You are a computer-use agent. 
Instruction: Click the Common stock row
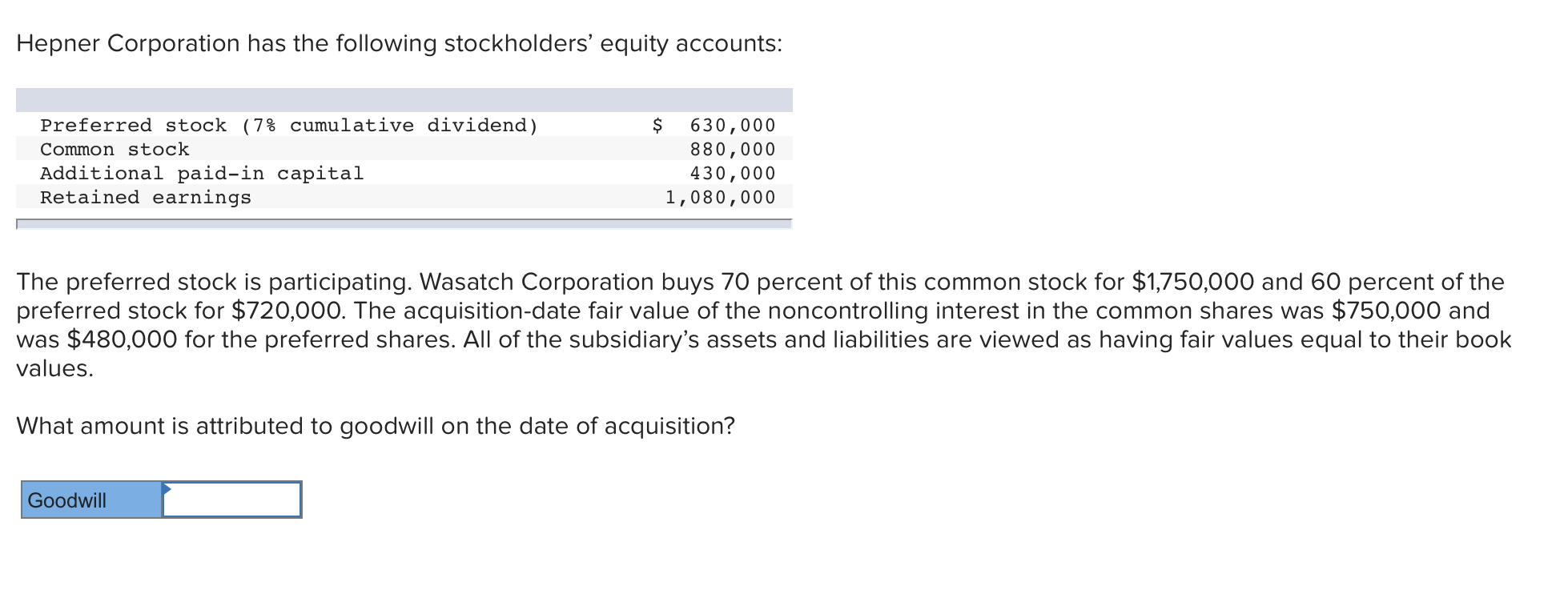click(x=116, y=149)
